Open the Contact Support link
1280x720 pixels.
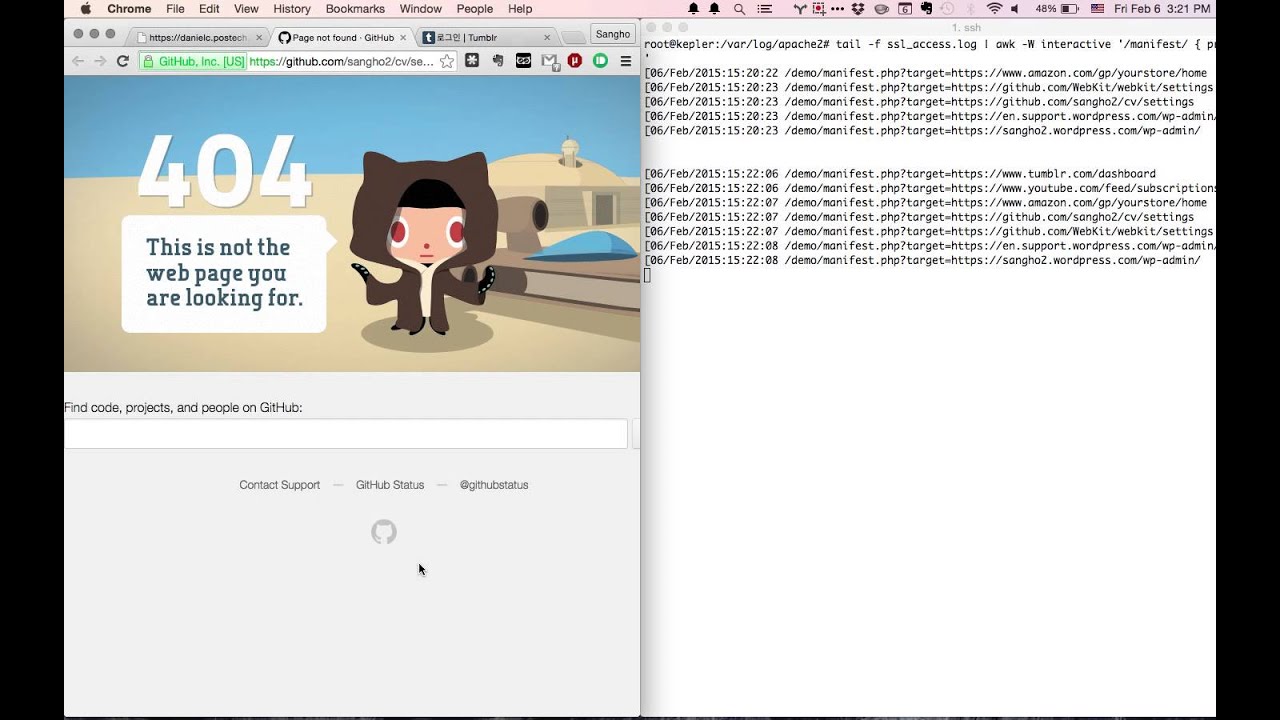coord(280,485)
